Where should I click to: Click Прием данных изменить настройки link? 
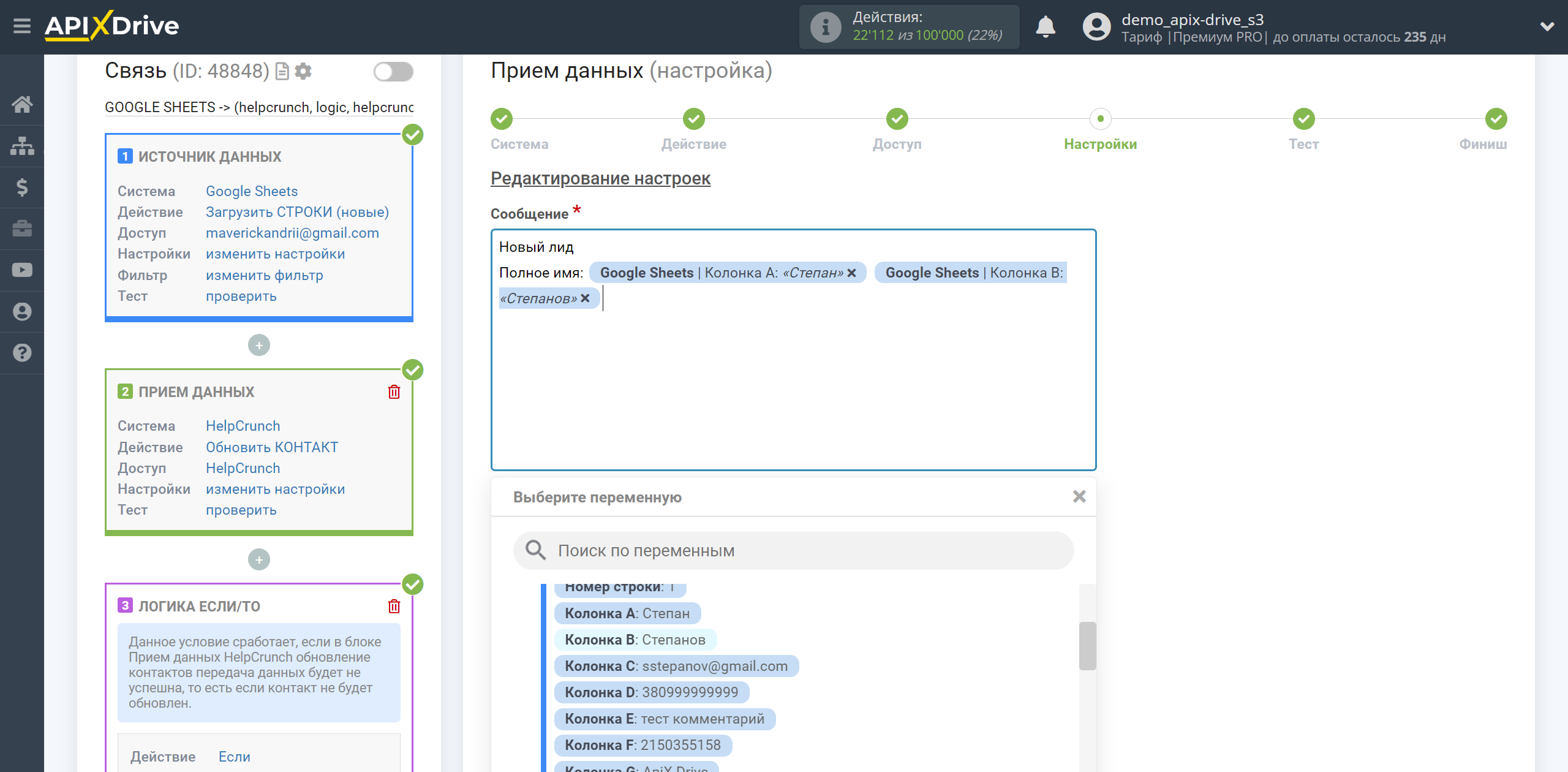(275, 489)
